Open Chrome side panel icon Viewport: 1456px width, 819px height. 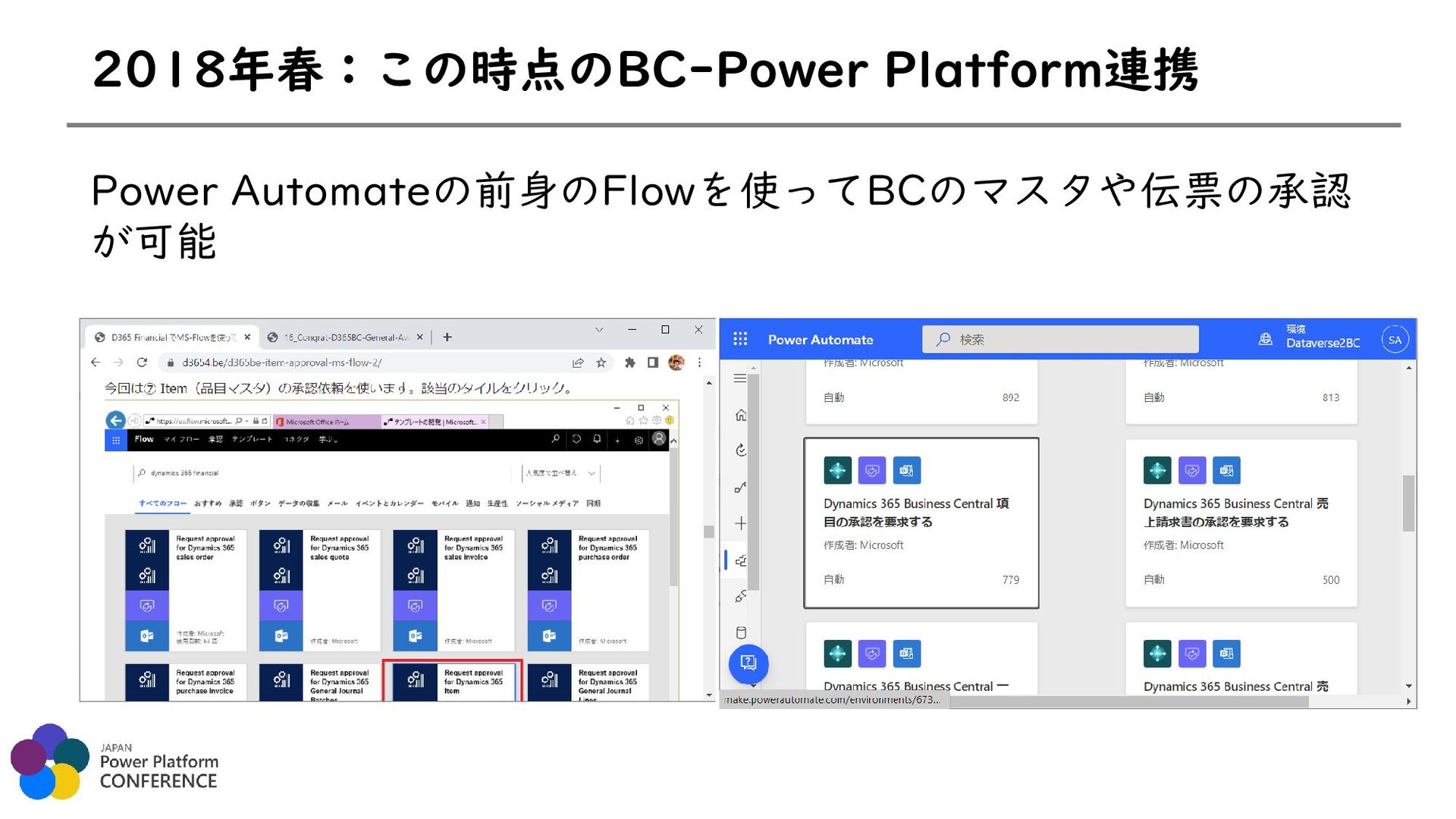point(652,362)
